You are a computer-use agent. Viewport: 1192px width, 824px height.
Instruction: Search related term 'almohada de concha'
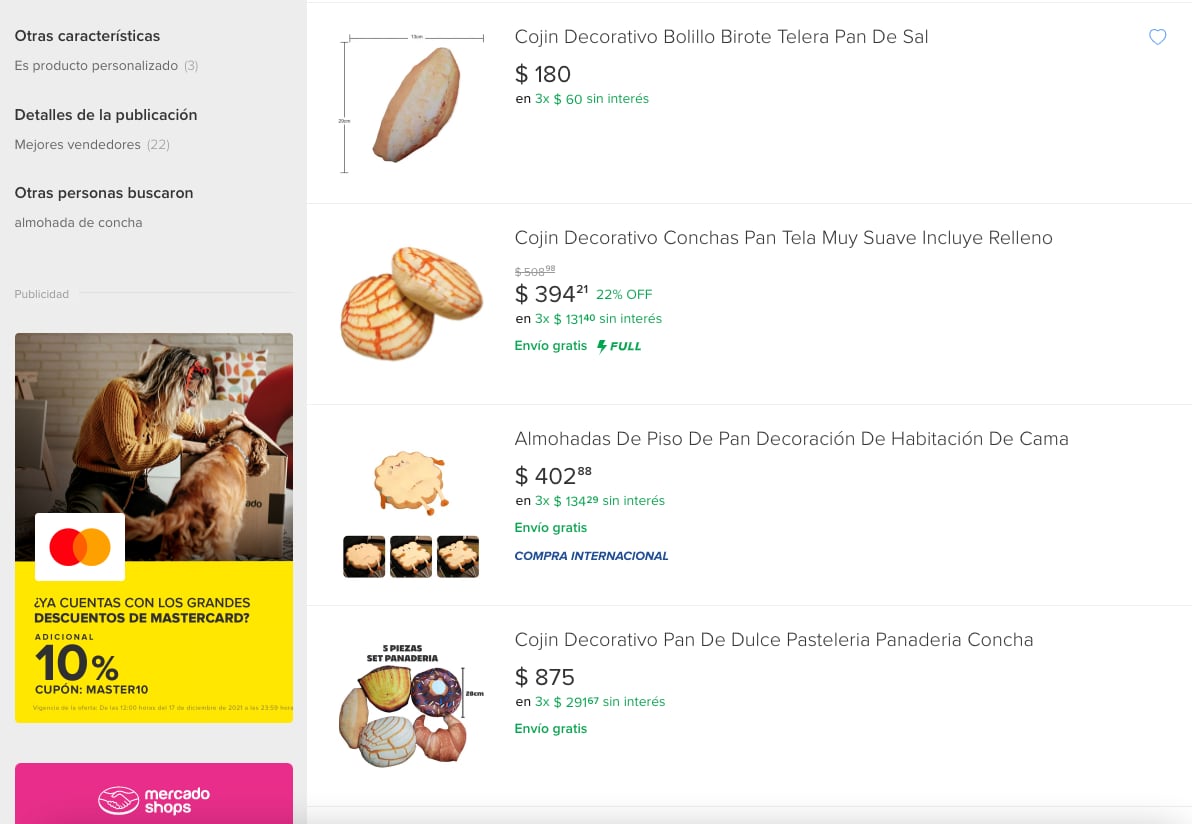78,223
